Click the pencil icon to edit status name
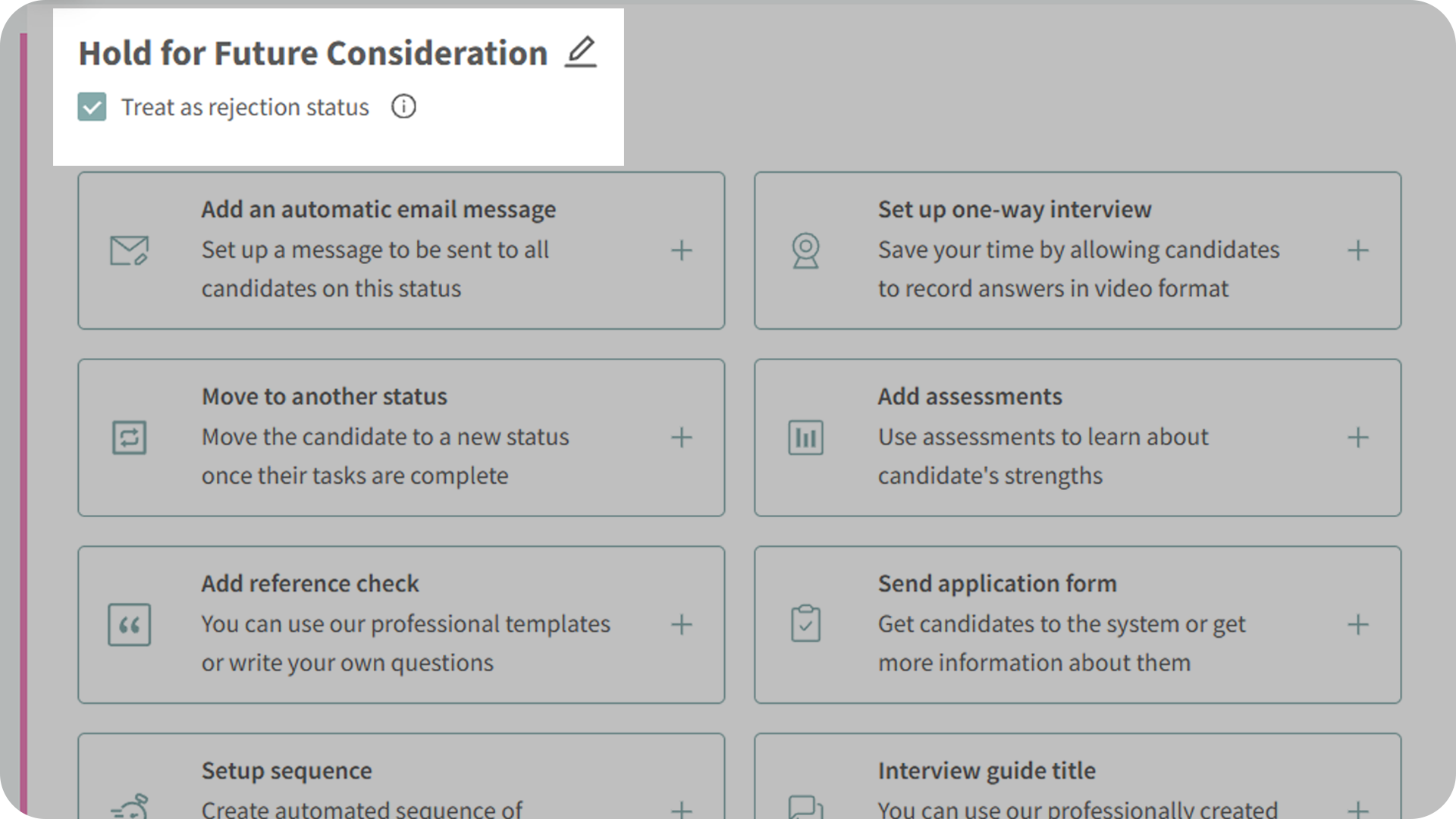Viewport: 1456px width, 819px height. (580, 52)
